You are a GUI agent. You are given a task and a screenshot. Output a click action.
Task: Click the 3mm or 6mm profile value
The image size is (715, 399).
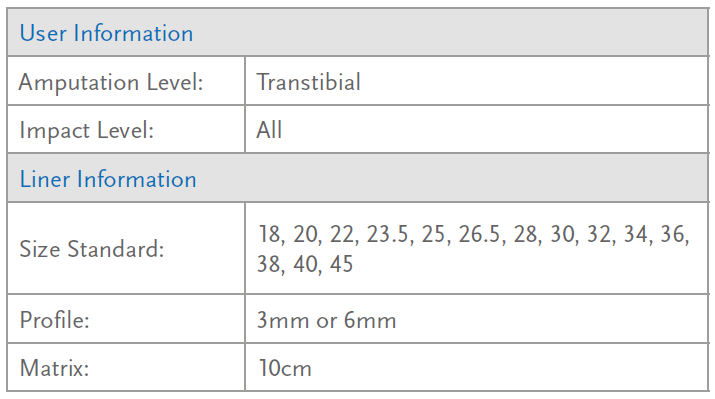coord(326,320)
